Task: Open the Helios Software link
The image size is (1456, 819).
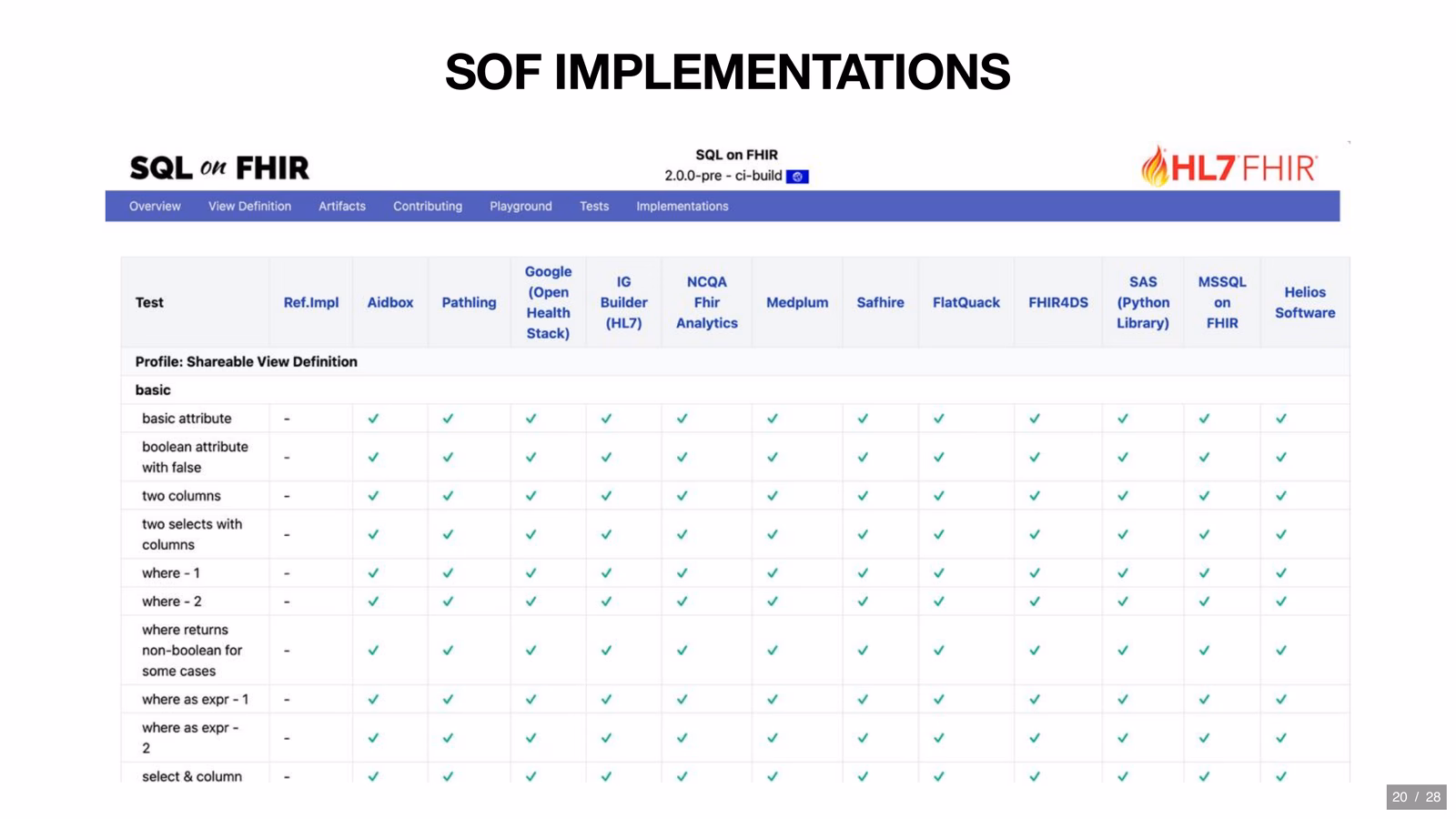Action: [1305, 302]
